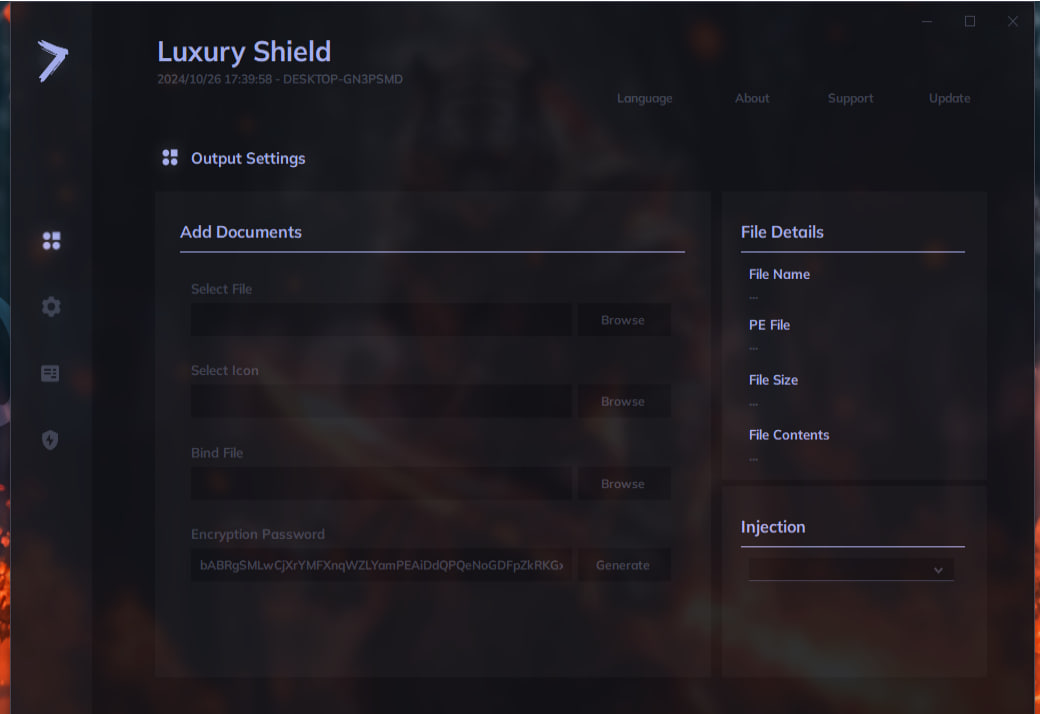Click the Update menu item

point(949,98)
